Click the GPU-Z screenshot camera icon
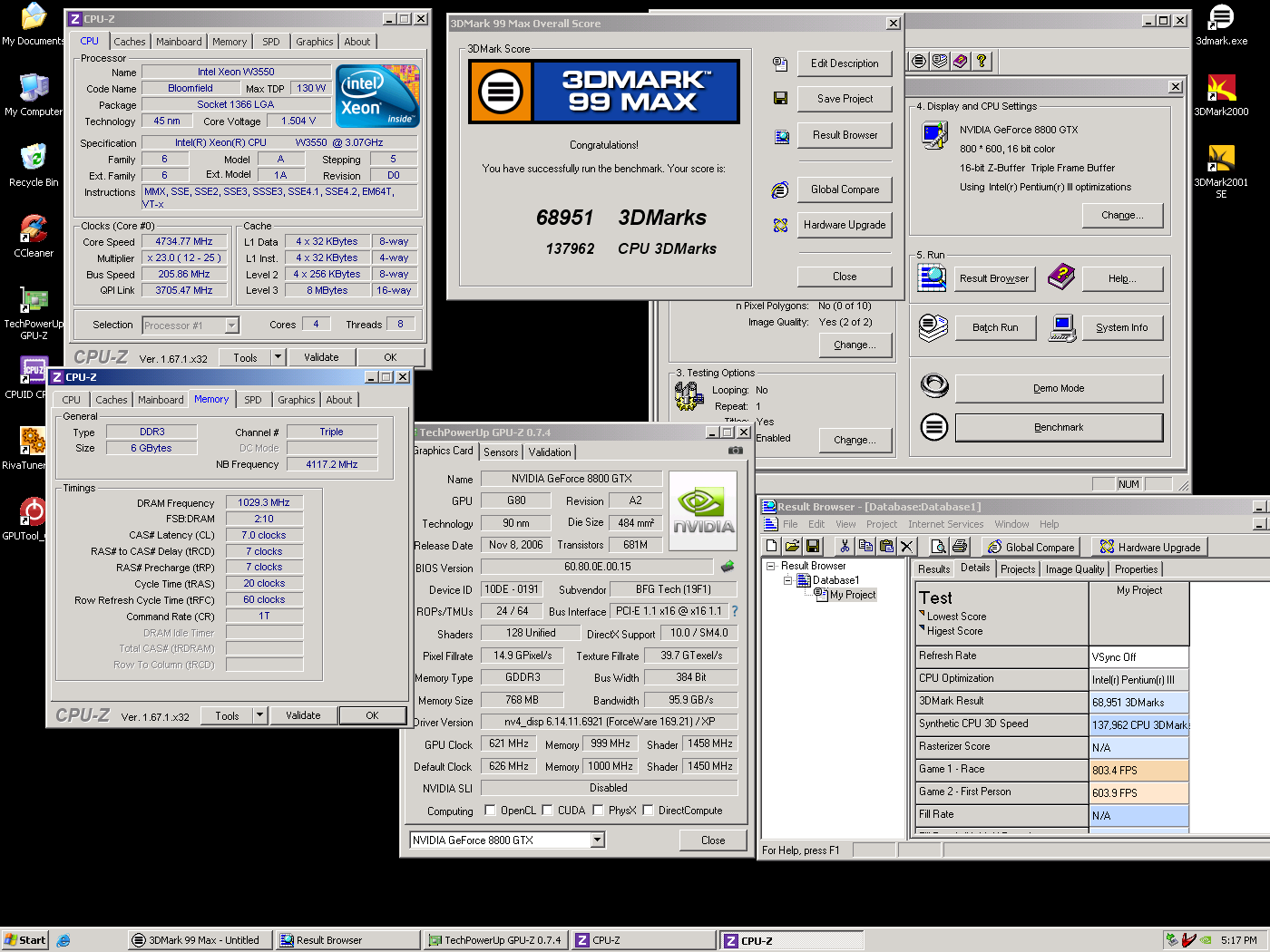This screenshot has width=1270, height=952. (736, 451)
